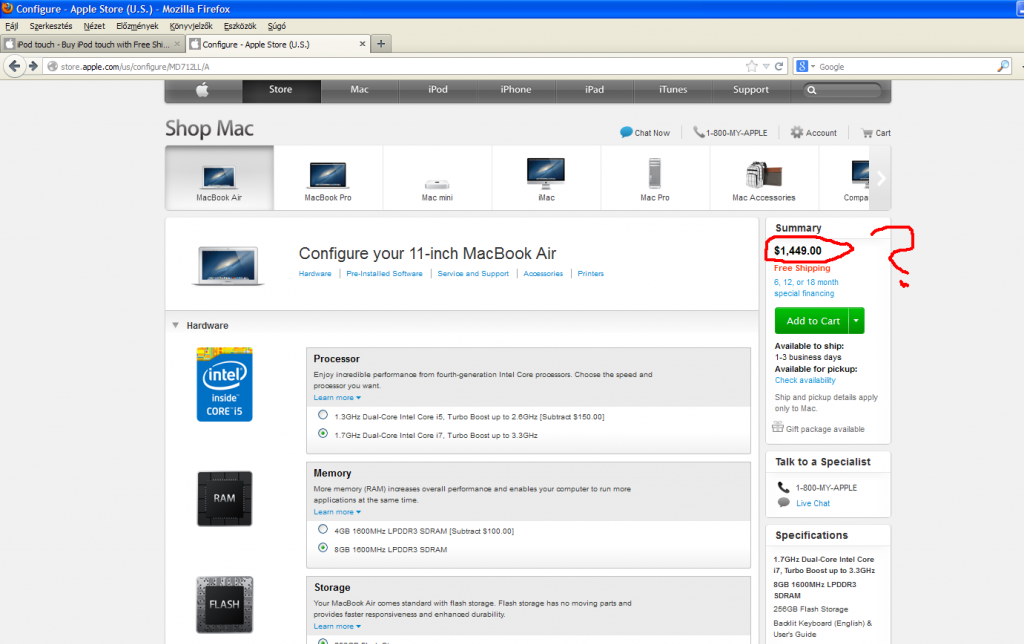Click the gift package available icon

tap(778, 427)
